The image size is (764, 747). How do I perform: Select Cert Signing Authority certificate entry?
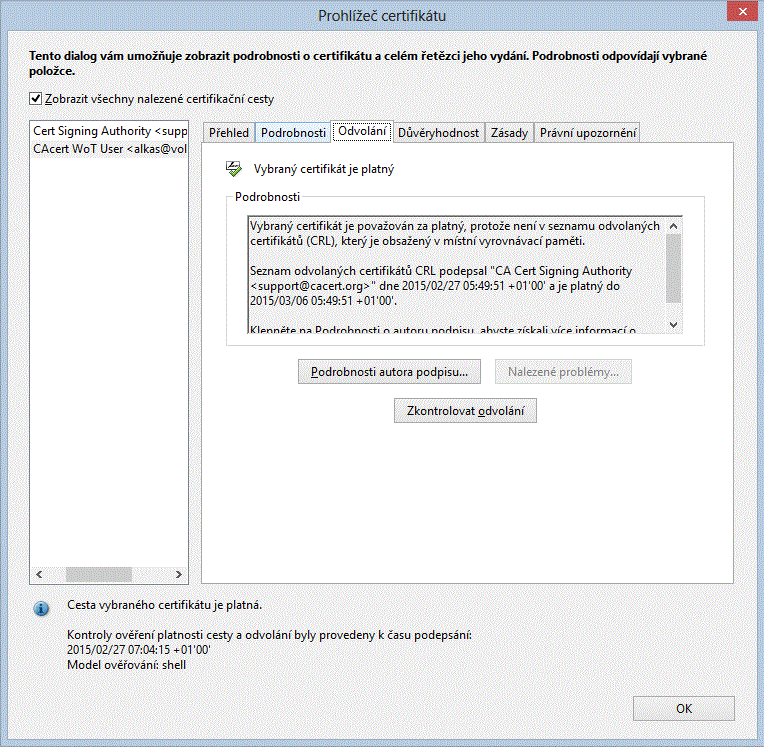(110, 131)
